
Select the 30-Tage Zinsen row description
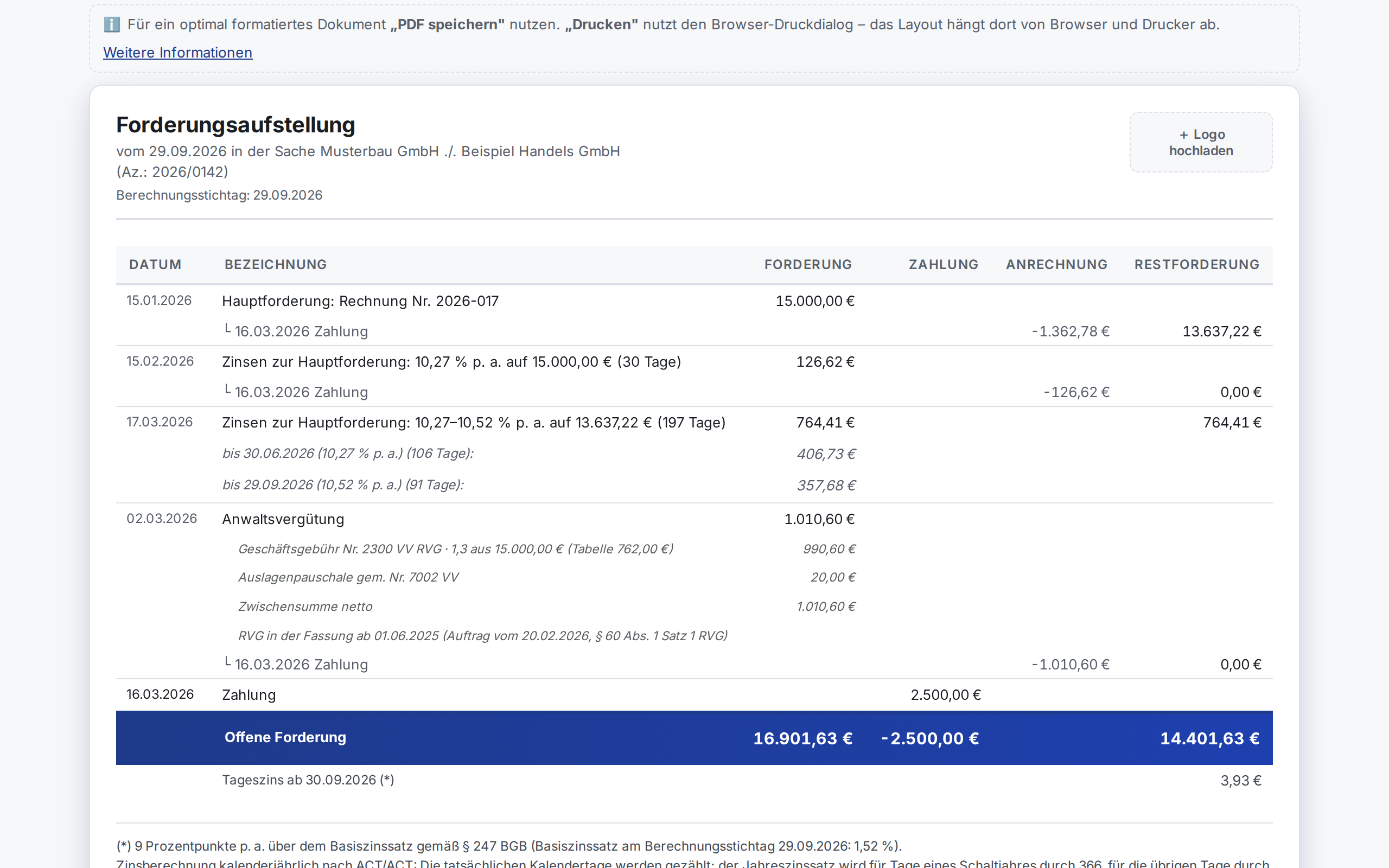point(452,362)
